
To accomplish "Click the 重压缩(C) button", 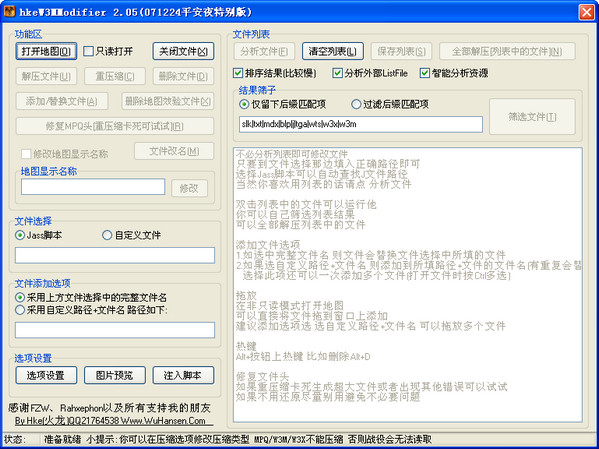I will click(x=115, y=76).
